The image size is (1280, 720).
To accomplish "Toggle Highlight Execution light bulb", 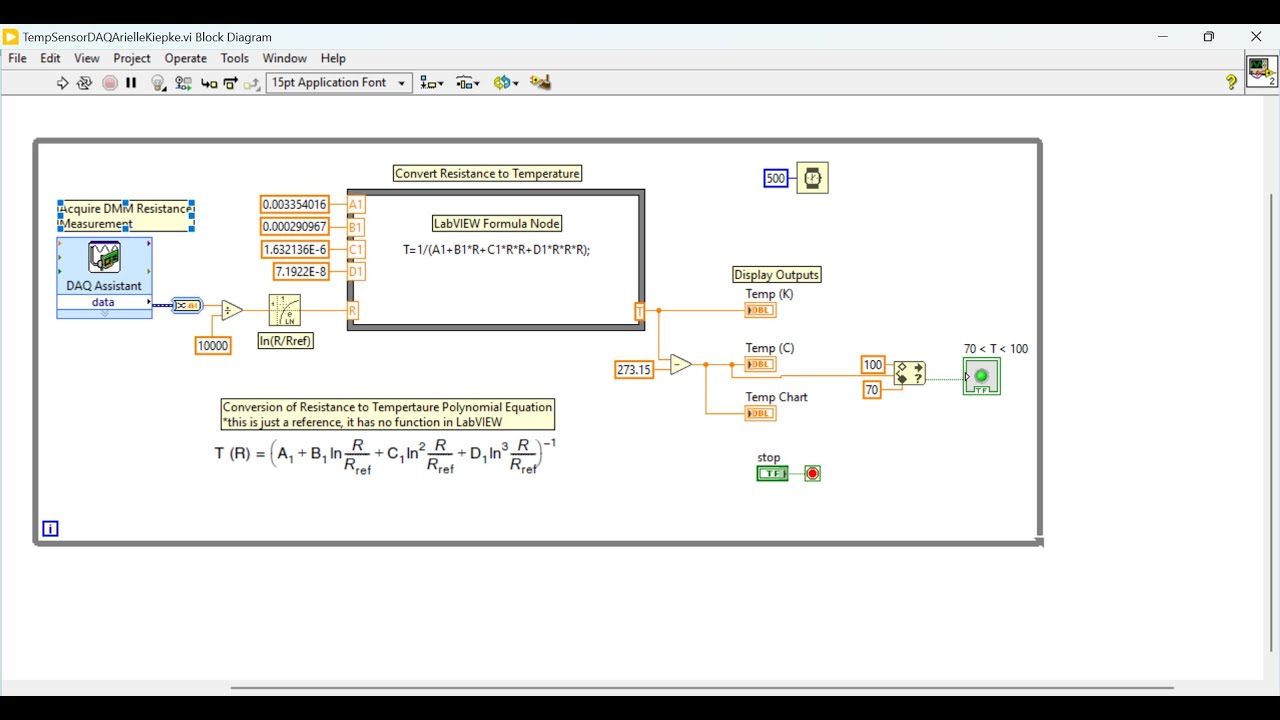I will click(158, 83).
